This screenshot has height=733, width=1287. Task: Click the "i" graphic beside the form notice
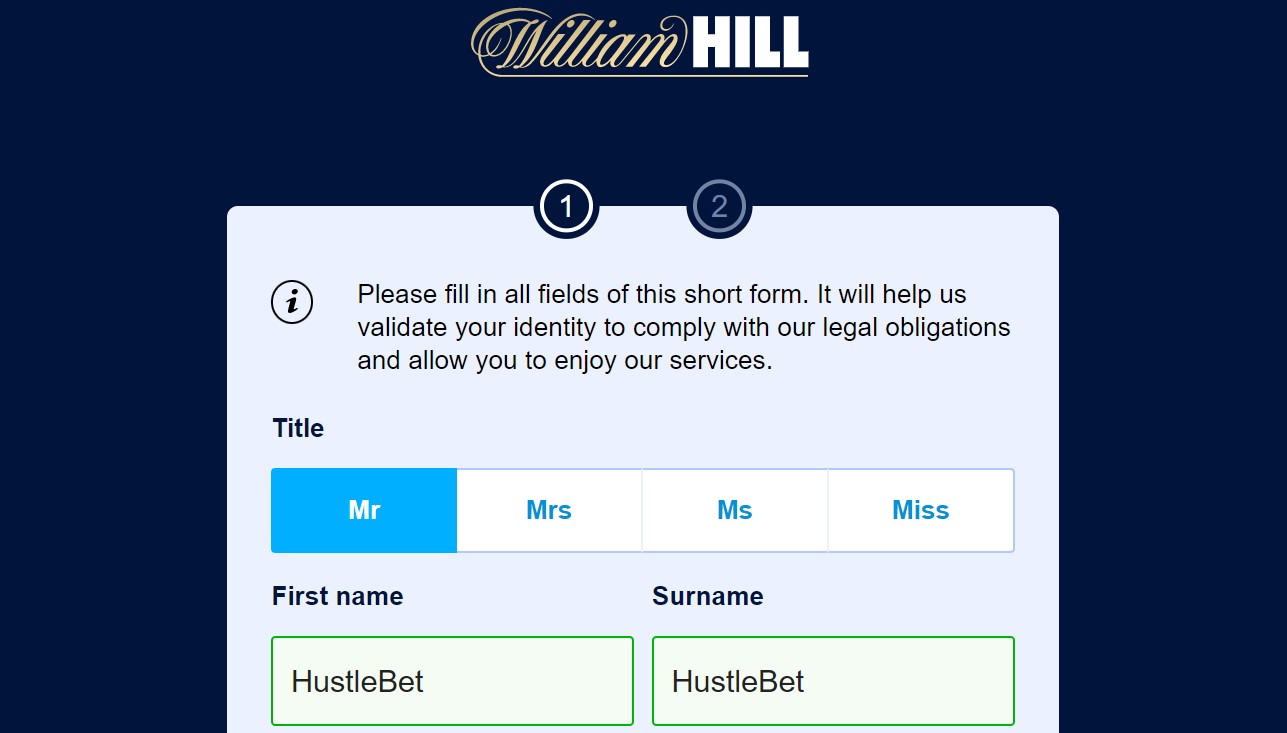click(x=292, y=302)
